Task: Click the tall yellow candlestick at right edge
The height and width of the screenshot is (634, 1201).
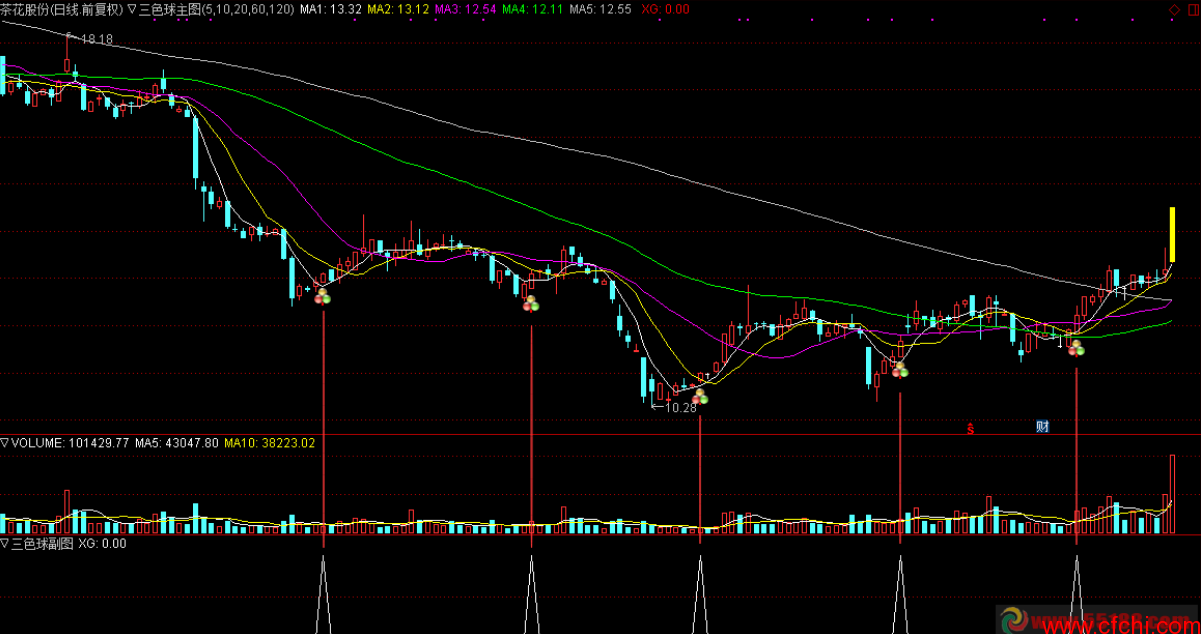Action: click(1171, 235)
